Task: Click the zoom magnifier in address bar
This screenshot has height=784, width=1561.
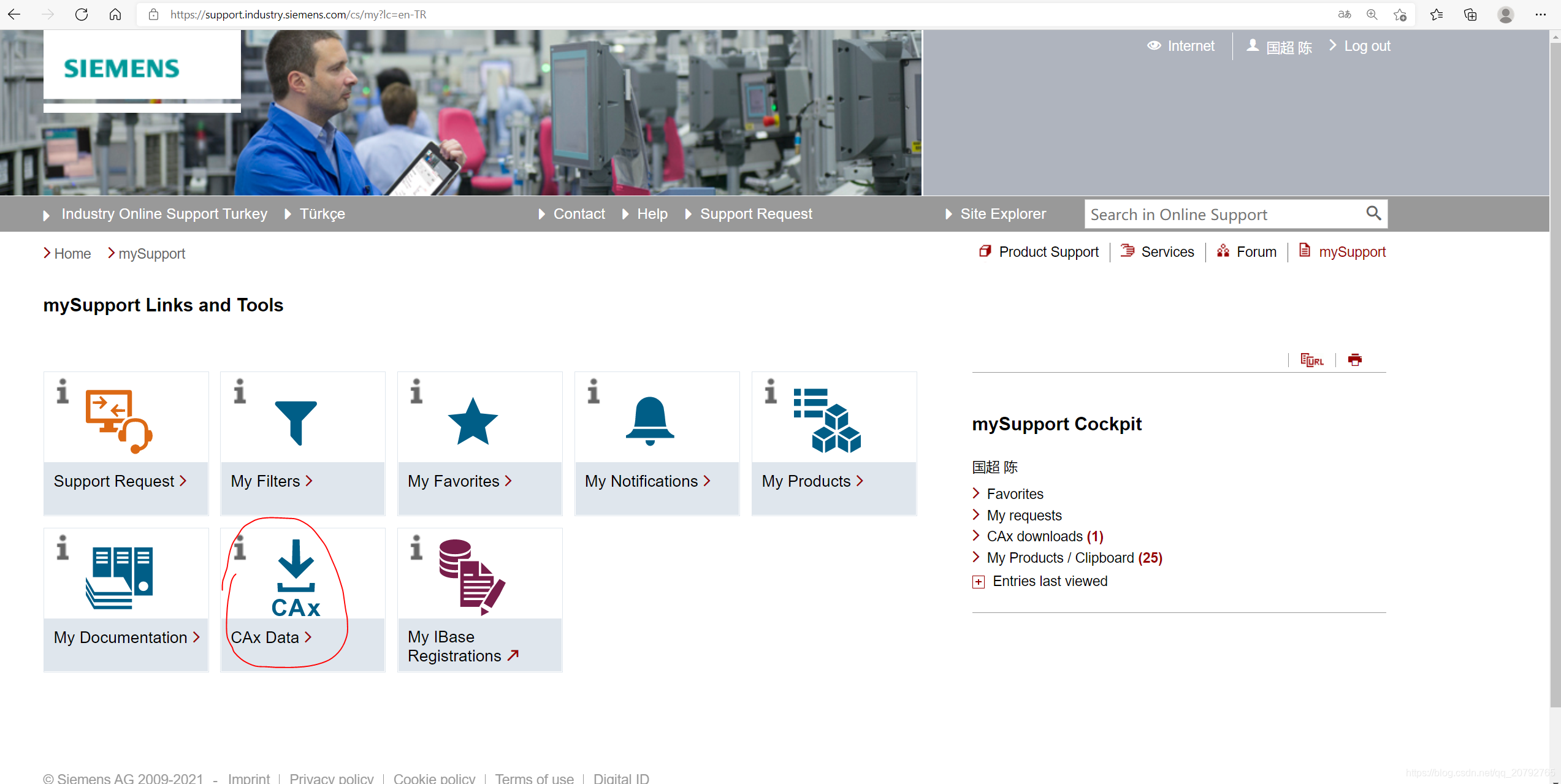Action: (1372, 15)
